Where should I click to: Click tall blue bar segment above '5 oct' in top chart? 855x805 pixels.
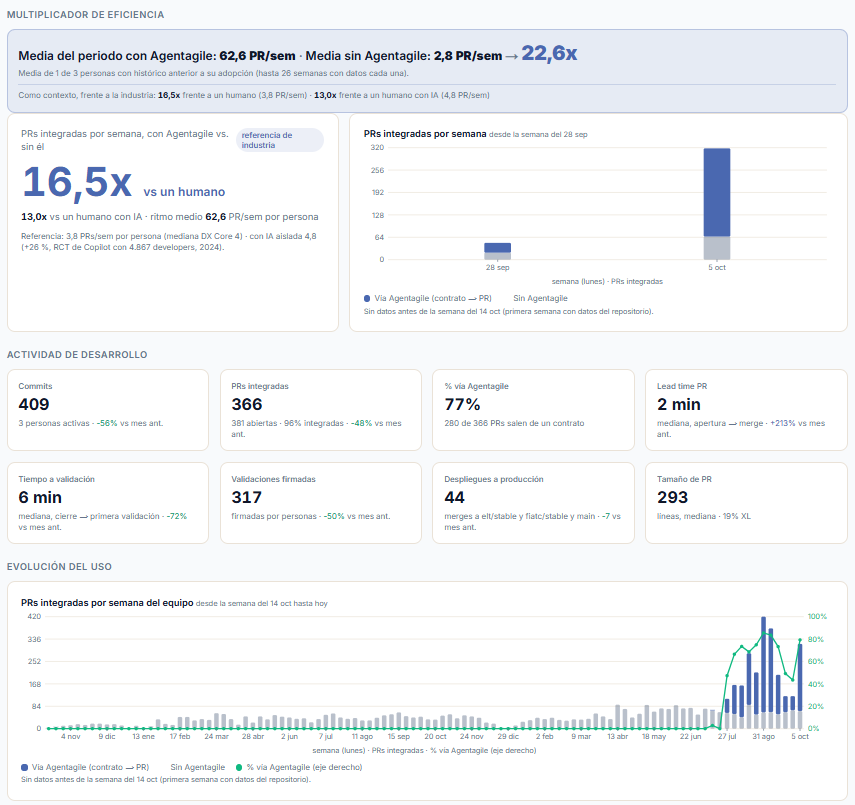716,193
